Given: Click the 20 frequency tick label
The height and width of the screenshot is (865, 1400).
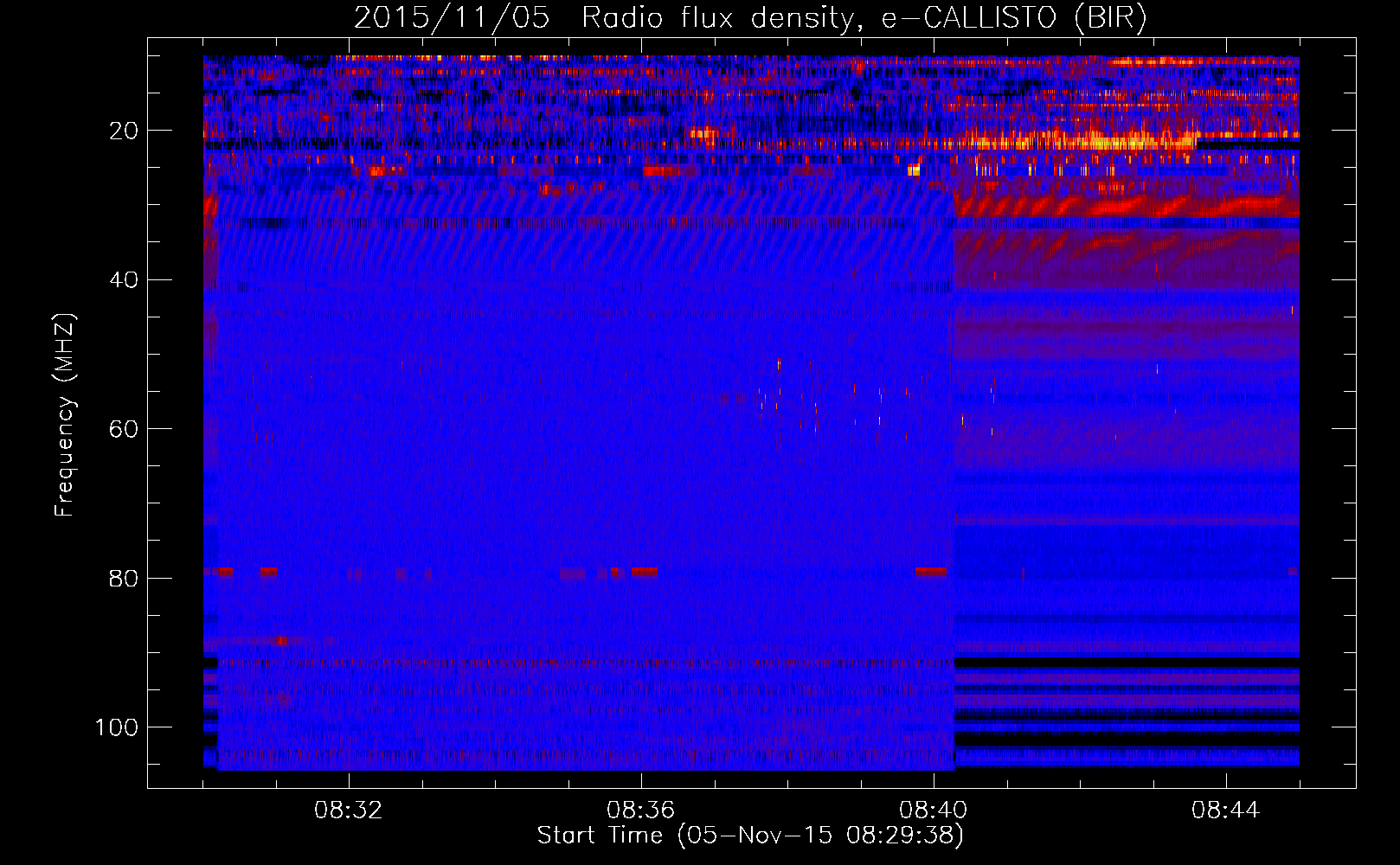Looking at the screenshot, I should (x=124, y=131).
